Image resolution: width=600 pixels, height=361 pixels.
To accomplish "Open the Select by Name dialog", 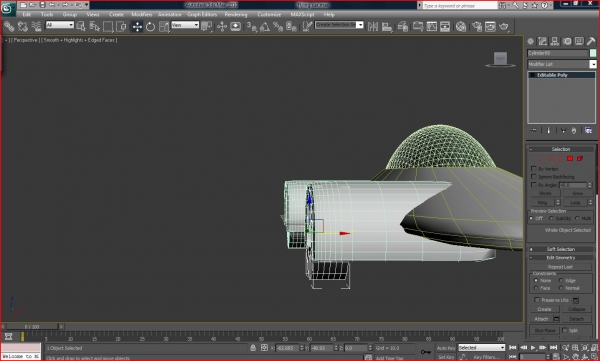I will click(x=94, y=26).
